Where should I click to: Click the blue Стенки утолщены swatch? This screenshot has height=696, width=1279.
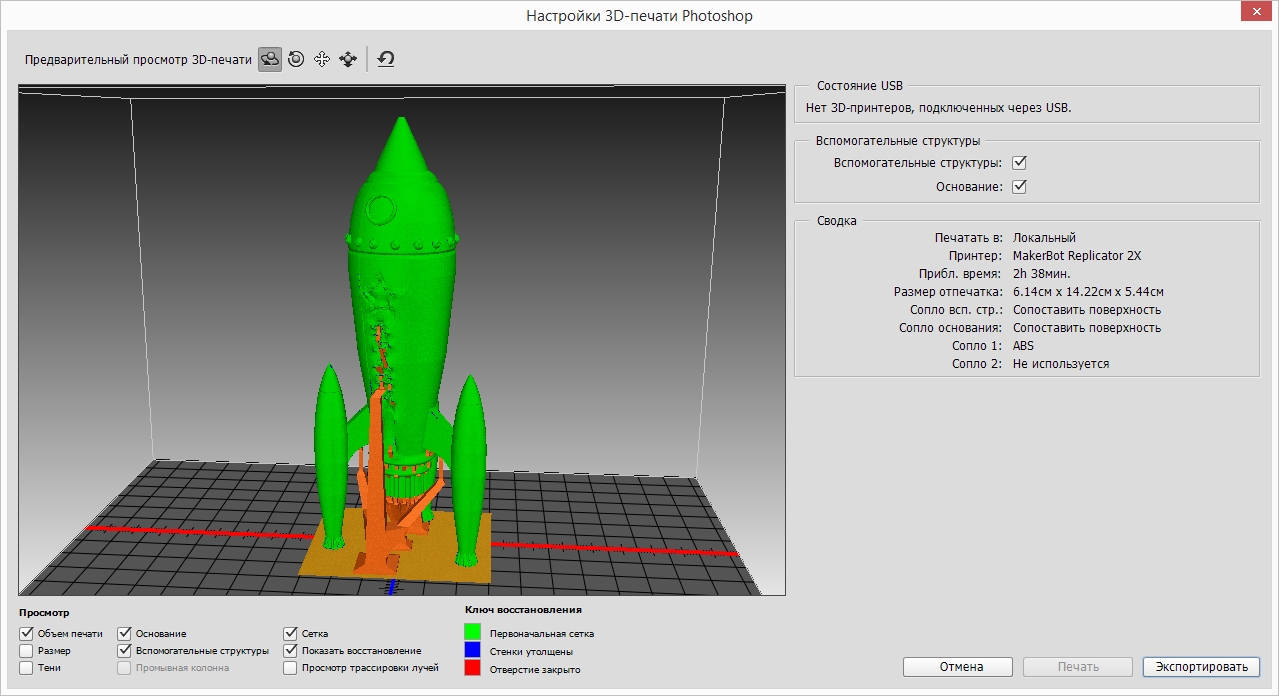(473, 651)
